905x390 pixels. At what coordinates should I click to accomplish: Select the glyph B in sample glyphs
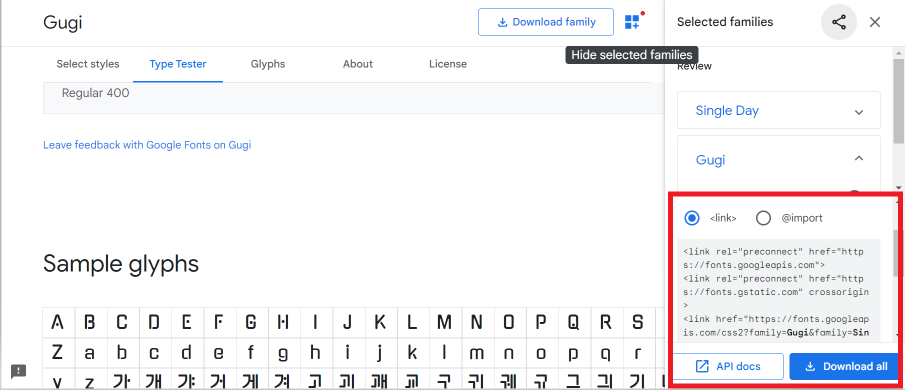(89, 322)
